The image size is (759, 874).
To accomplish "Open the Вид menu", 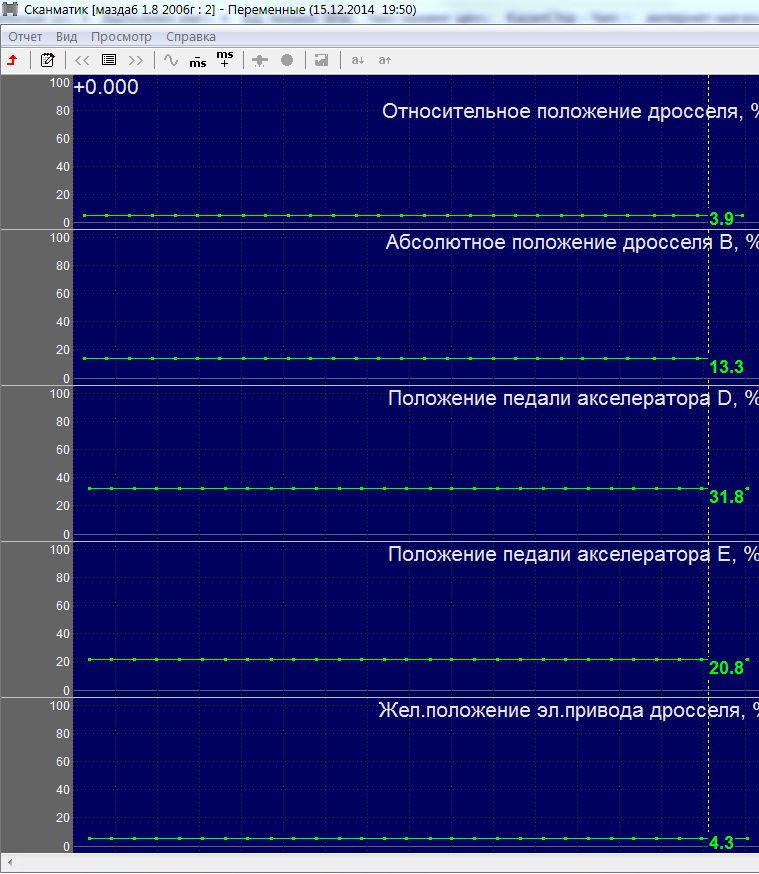I will 66,37.
